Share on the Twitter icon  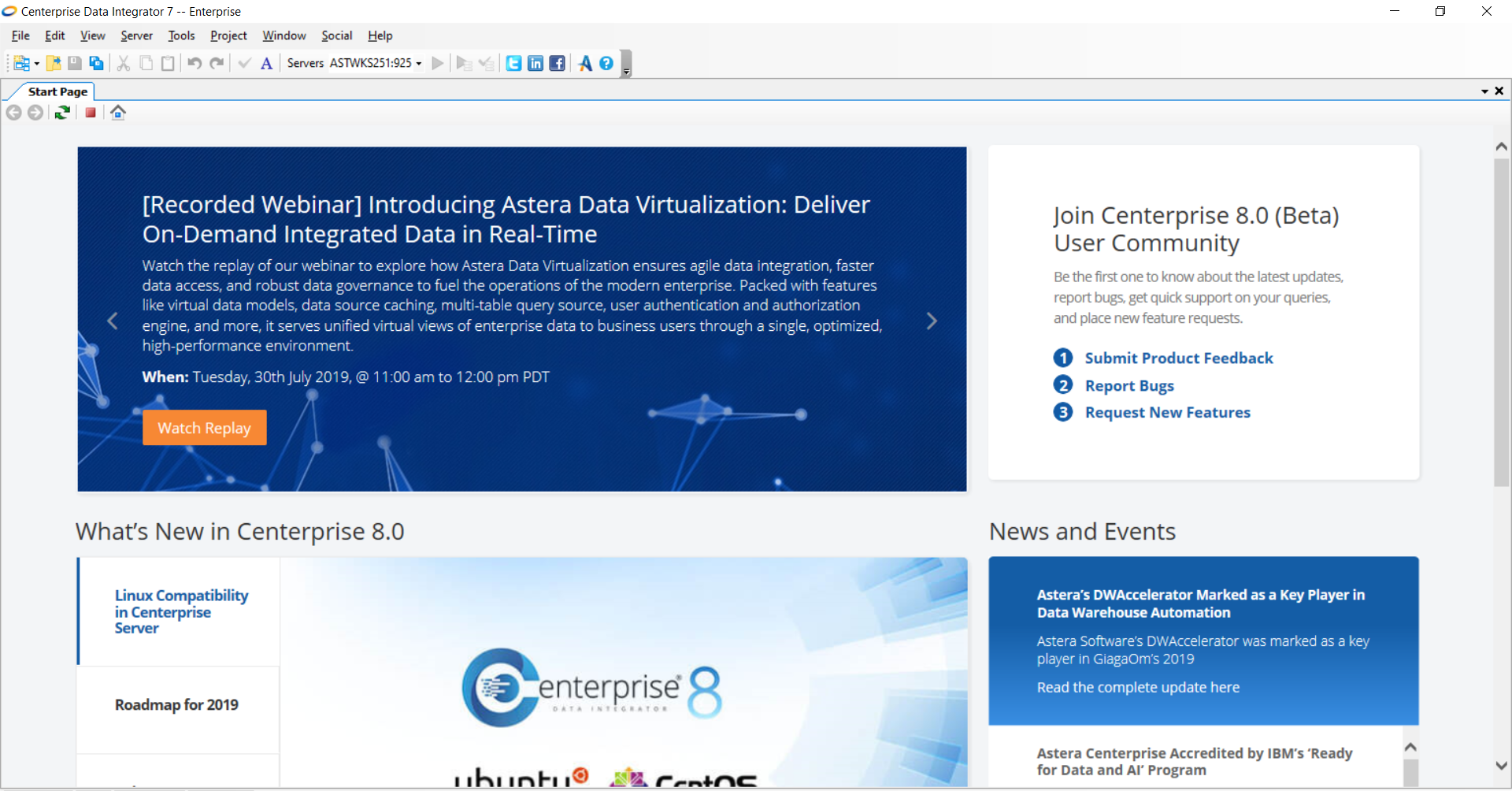click(513, 63)
